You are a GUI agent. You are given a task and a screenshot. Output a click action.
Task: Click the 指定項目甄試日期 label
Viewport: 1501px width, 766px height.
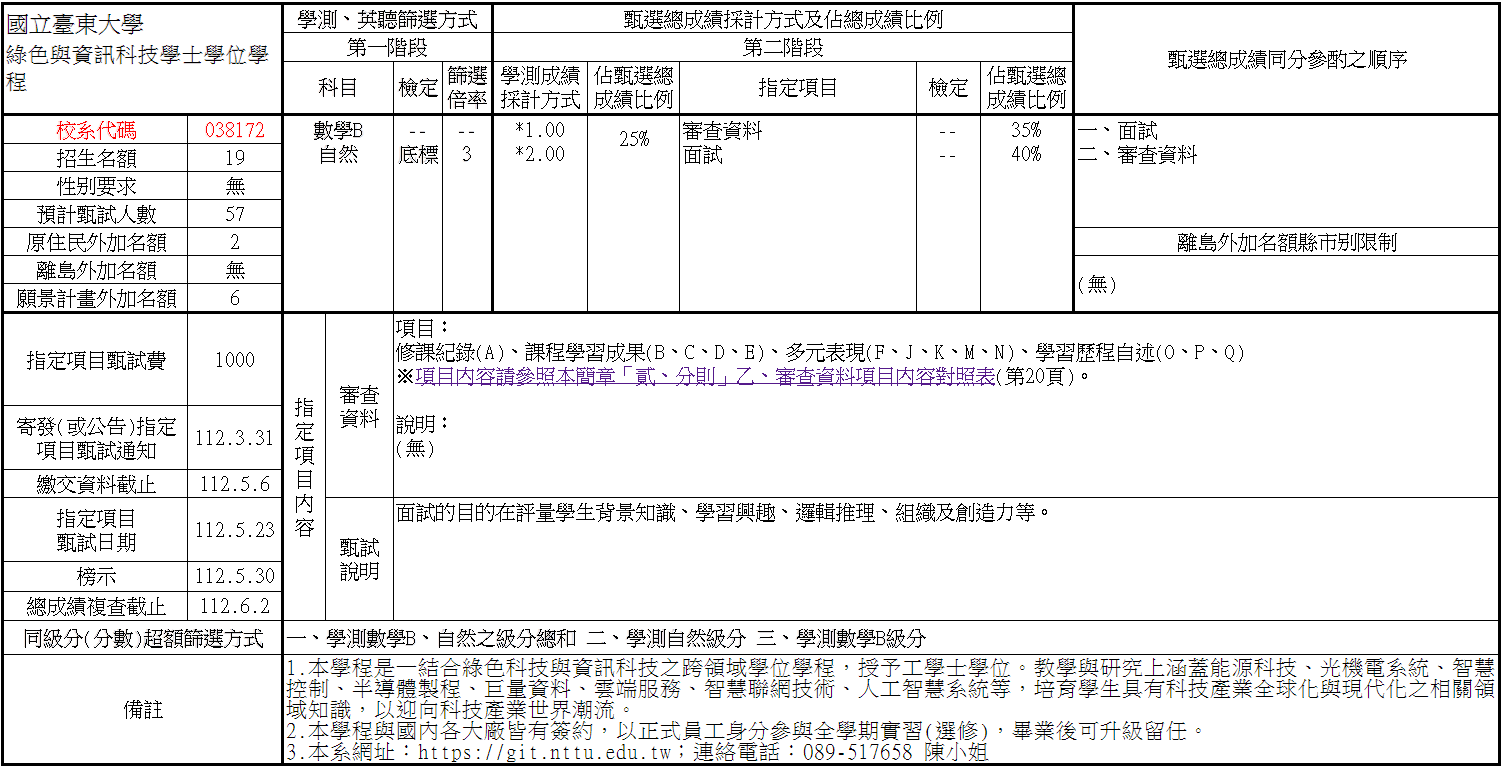(x=96, y=530)
